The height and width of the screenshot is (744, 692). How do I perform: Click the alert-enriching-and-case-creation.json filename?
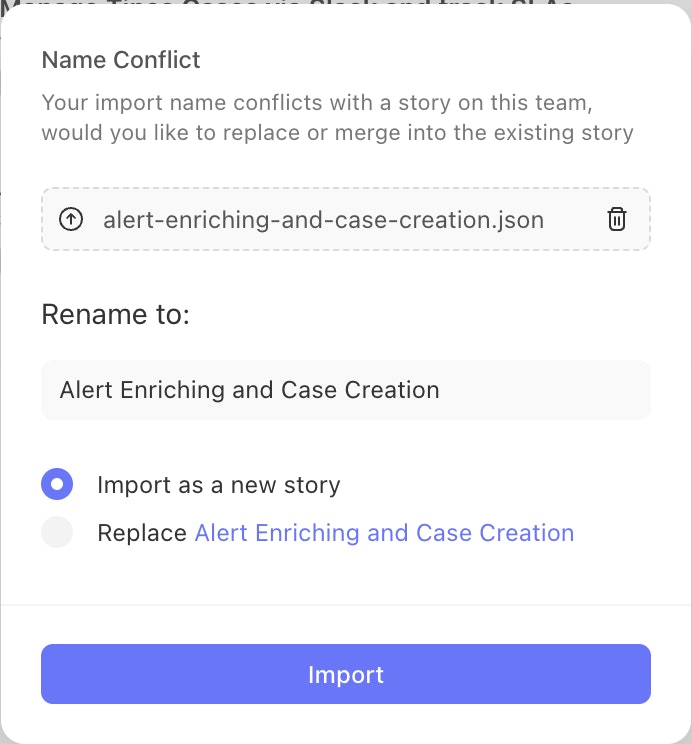323,219
